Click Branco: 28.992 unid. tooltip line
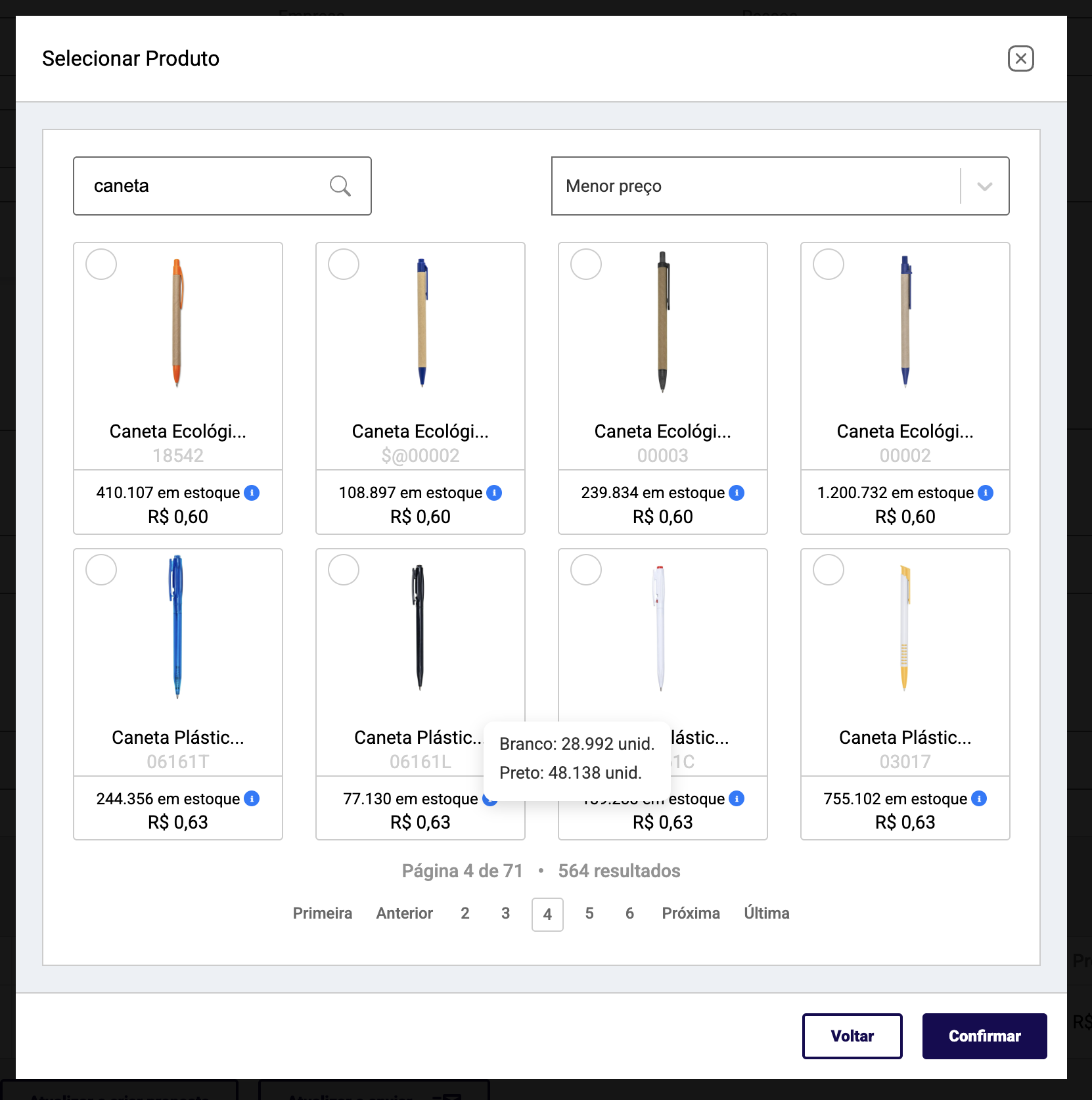The image size is (1092, 1100). pyautogui.click(x=577, y=744)
